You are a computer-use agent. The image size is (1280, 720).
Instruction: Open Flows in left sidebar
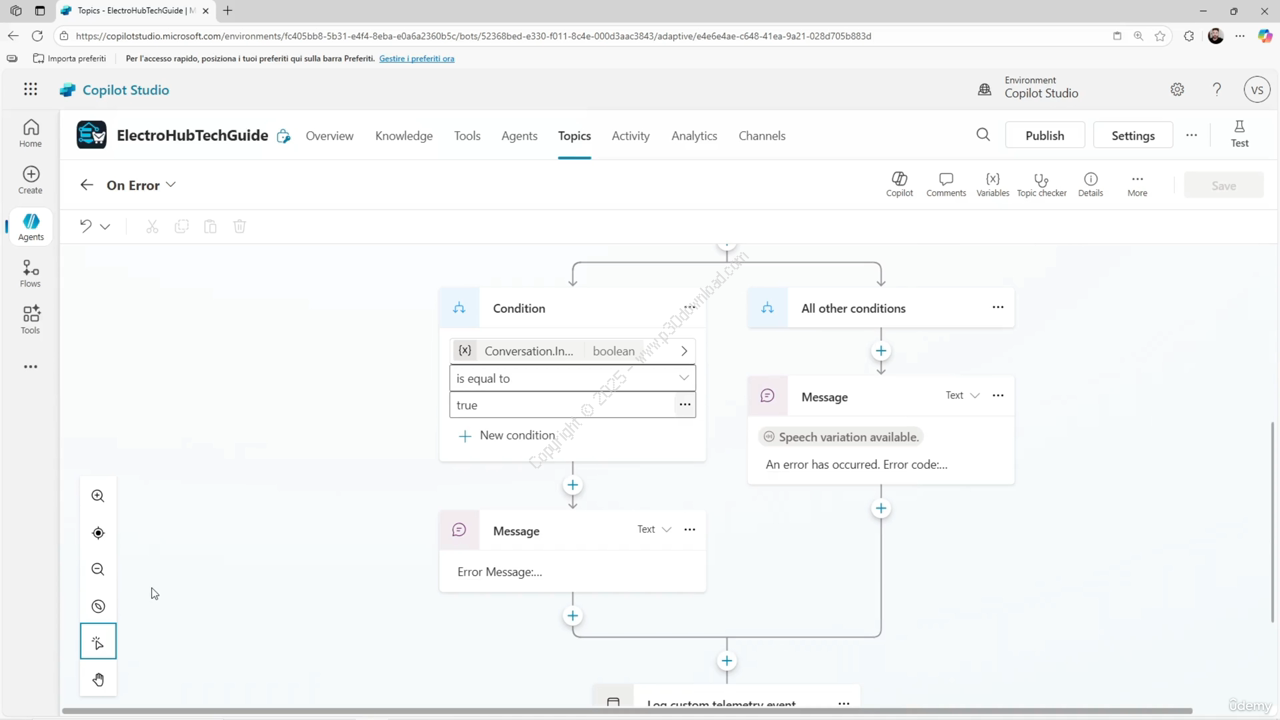[x=30, y=273]
